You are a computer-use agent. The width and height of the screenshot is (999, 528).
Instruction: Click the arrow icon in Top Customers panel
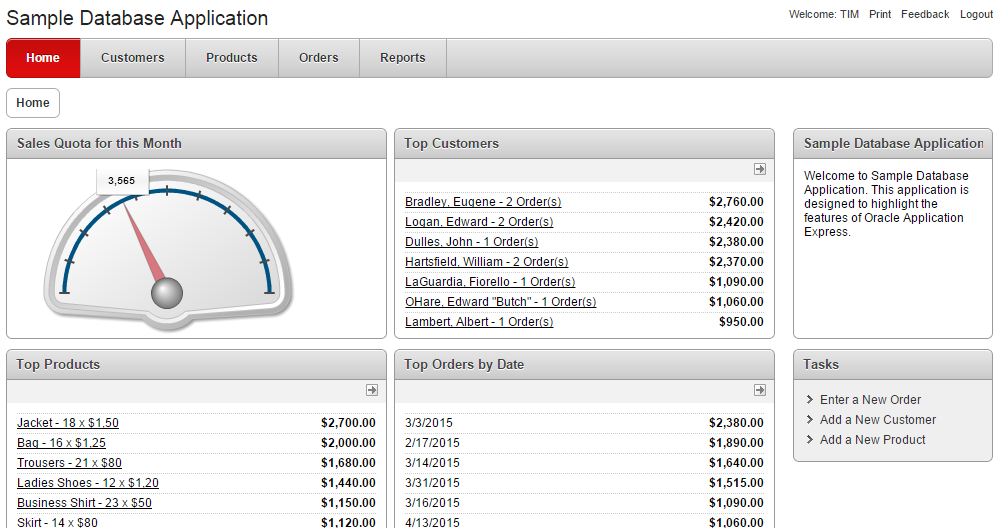[x=759, y=169]
